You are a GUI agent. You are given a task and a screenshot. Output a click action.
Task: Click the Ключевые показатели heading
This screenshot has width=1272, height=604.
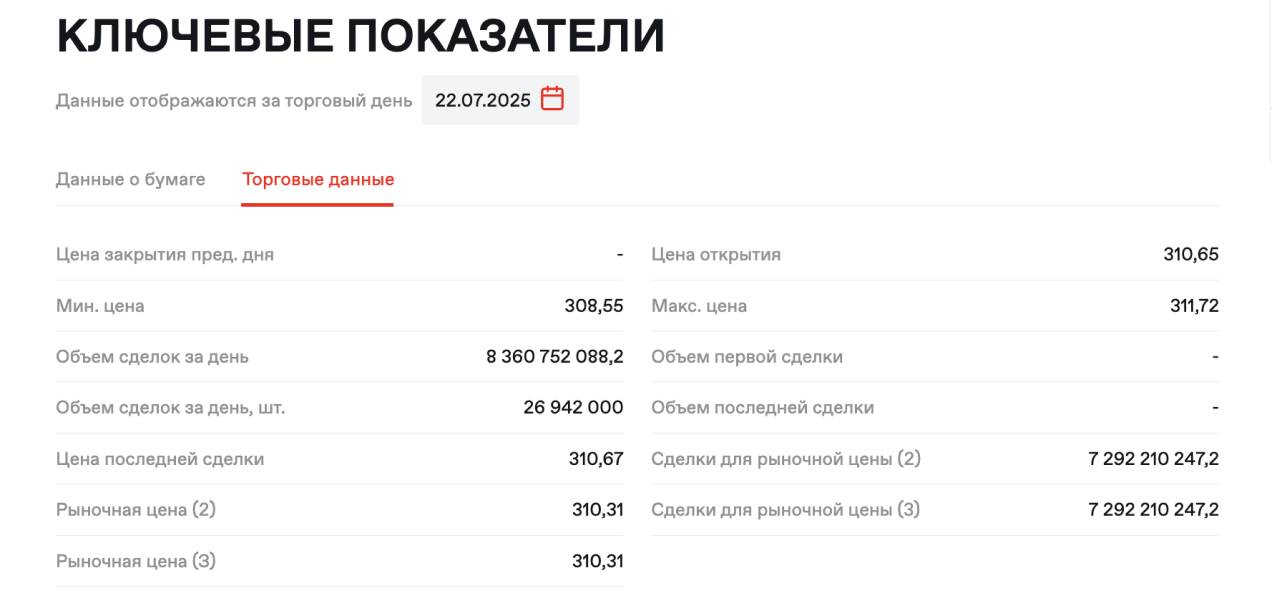[360, 36]
